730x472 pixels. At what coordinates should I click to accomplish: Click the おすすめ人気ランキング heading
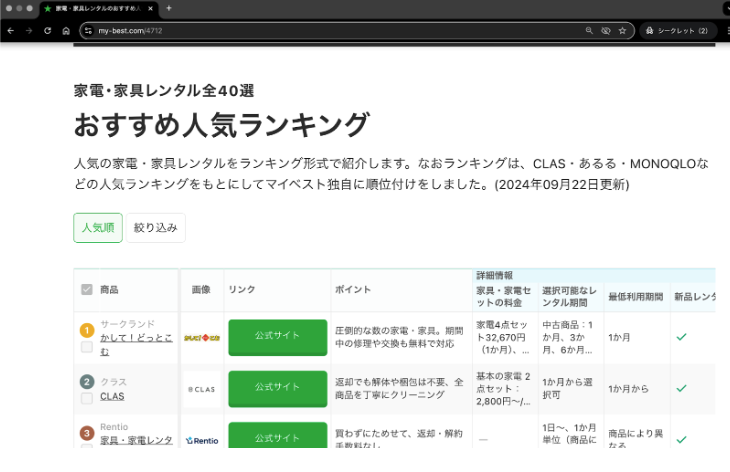(x=222, y=125)
